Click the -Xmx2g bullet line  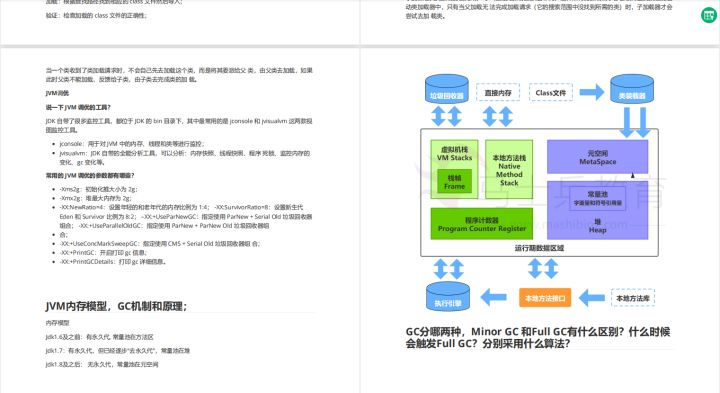tap(96, 198)
